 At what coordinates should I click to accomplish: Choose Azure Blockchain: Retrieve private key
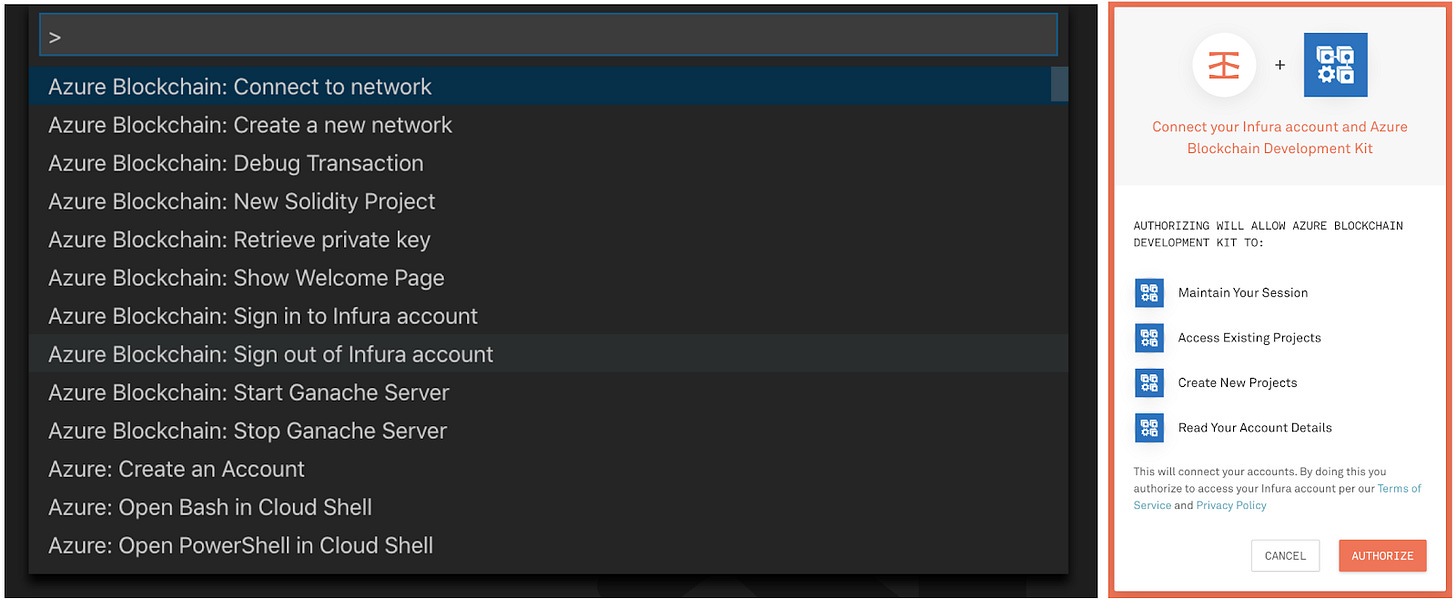pyautogui.click(x=239, y=240)
